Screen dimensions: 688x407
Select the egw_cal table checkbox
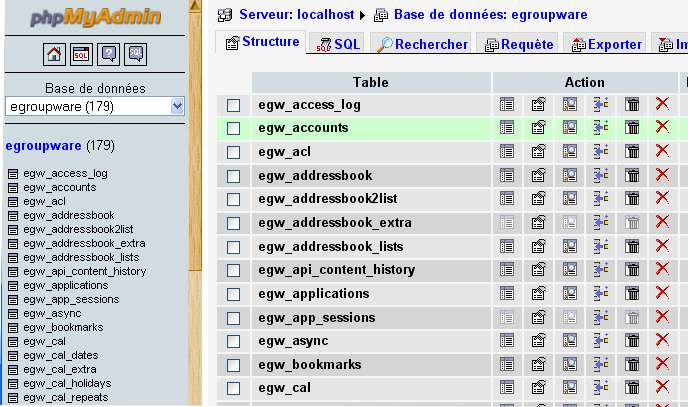click(x=234, y=389)
